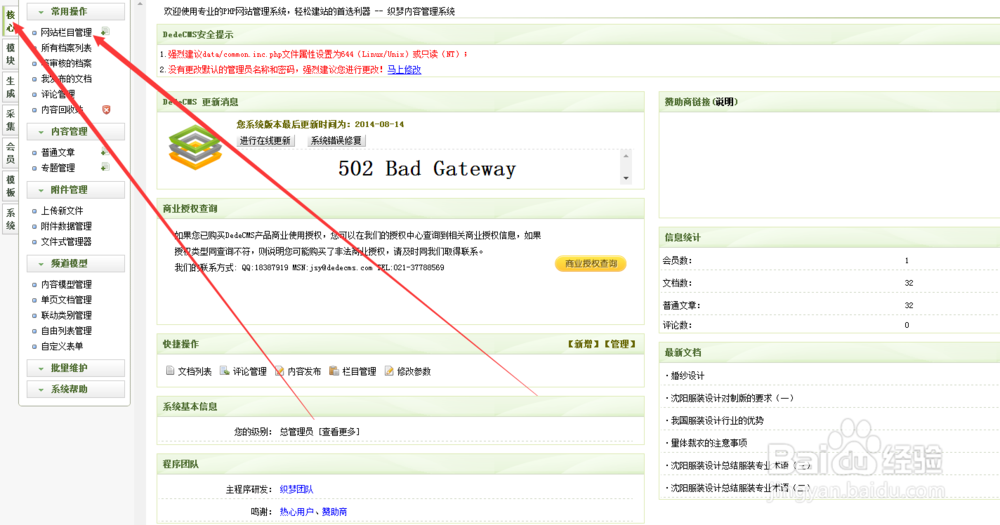This screenshot has height=525, width=1000.
Task: Collapse the 内容管理 menu section
Action: click(76, 131)
